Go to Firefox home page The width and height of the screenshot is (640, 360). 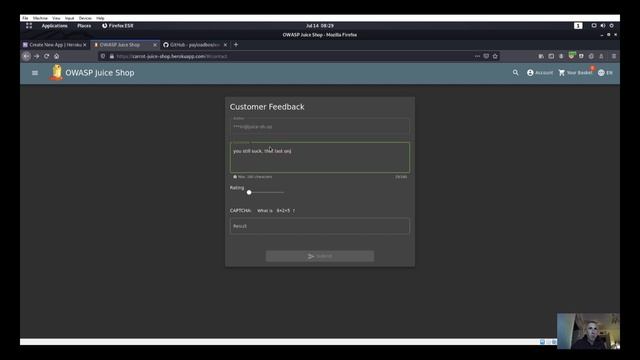click(57, 56)
